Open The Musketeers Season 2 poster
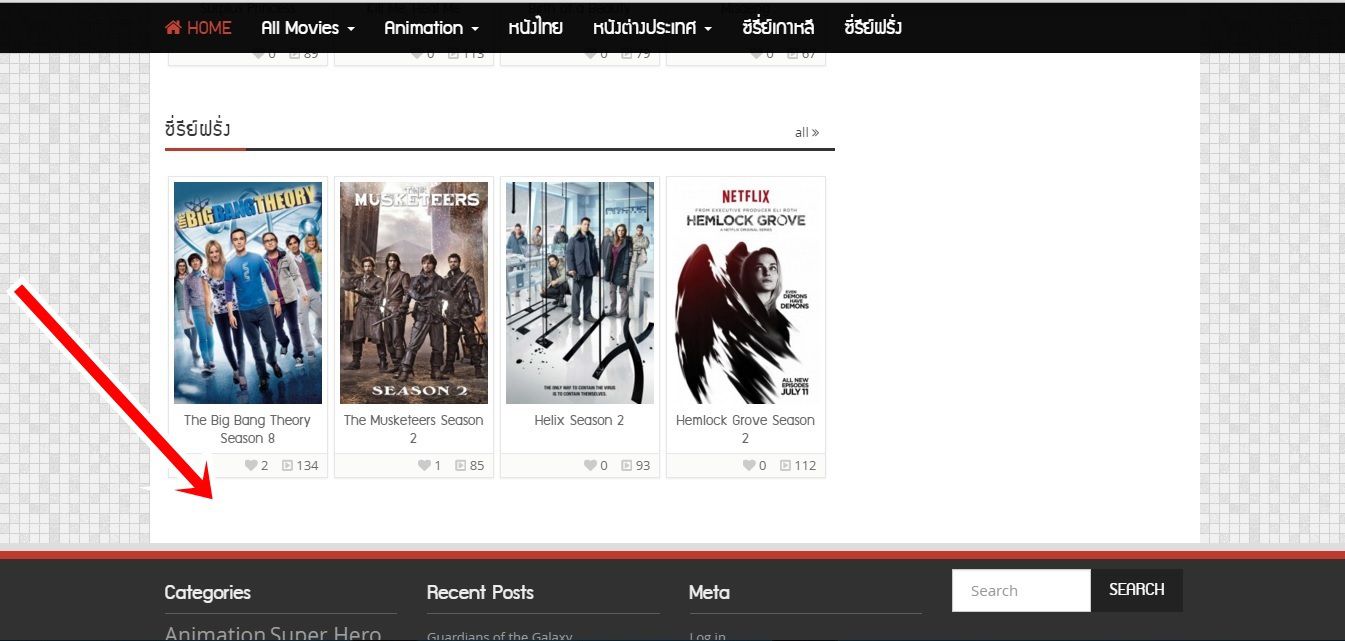This screenshot has height=641, width=1345. (414, 293)
